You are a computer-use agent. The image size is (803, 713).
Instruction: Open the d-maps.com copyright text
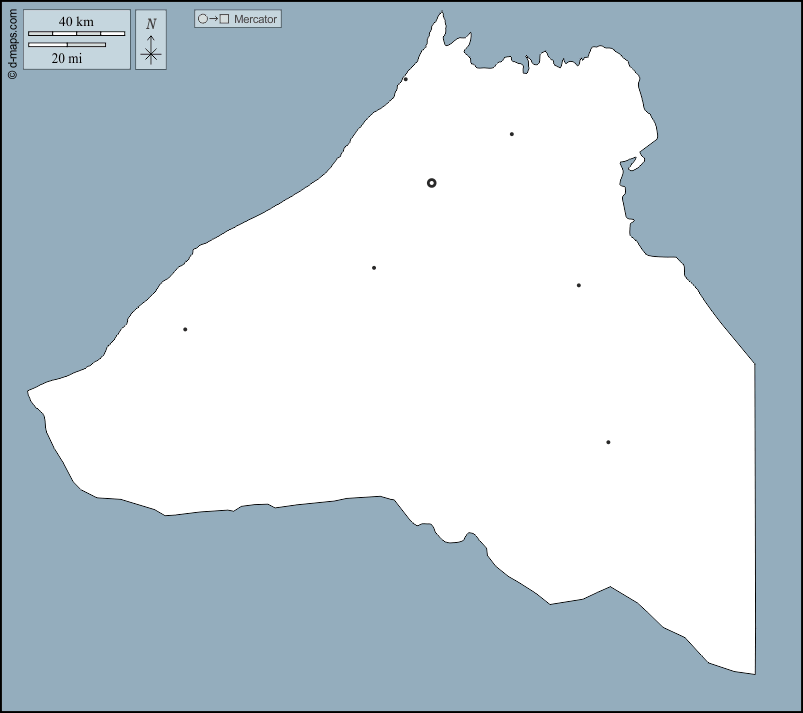tap(12, 43)
